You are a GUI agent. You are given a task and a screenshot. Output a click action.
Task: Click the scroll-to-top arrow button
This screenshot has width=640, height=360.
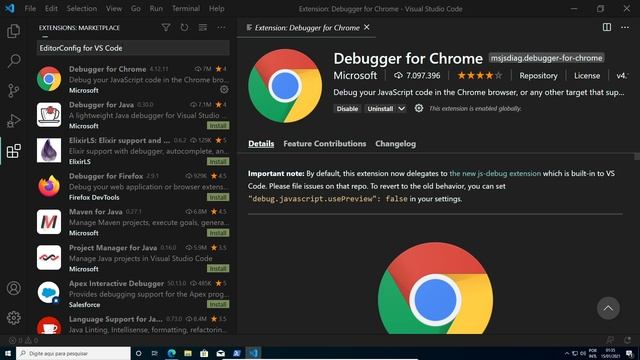tap(608, 308)
